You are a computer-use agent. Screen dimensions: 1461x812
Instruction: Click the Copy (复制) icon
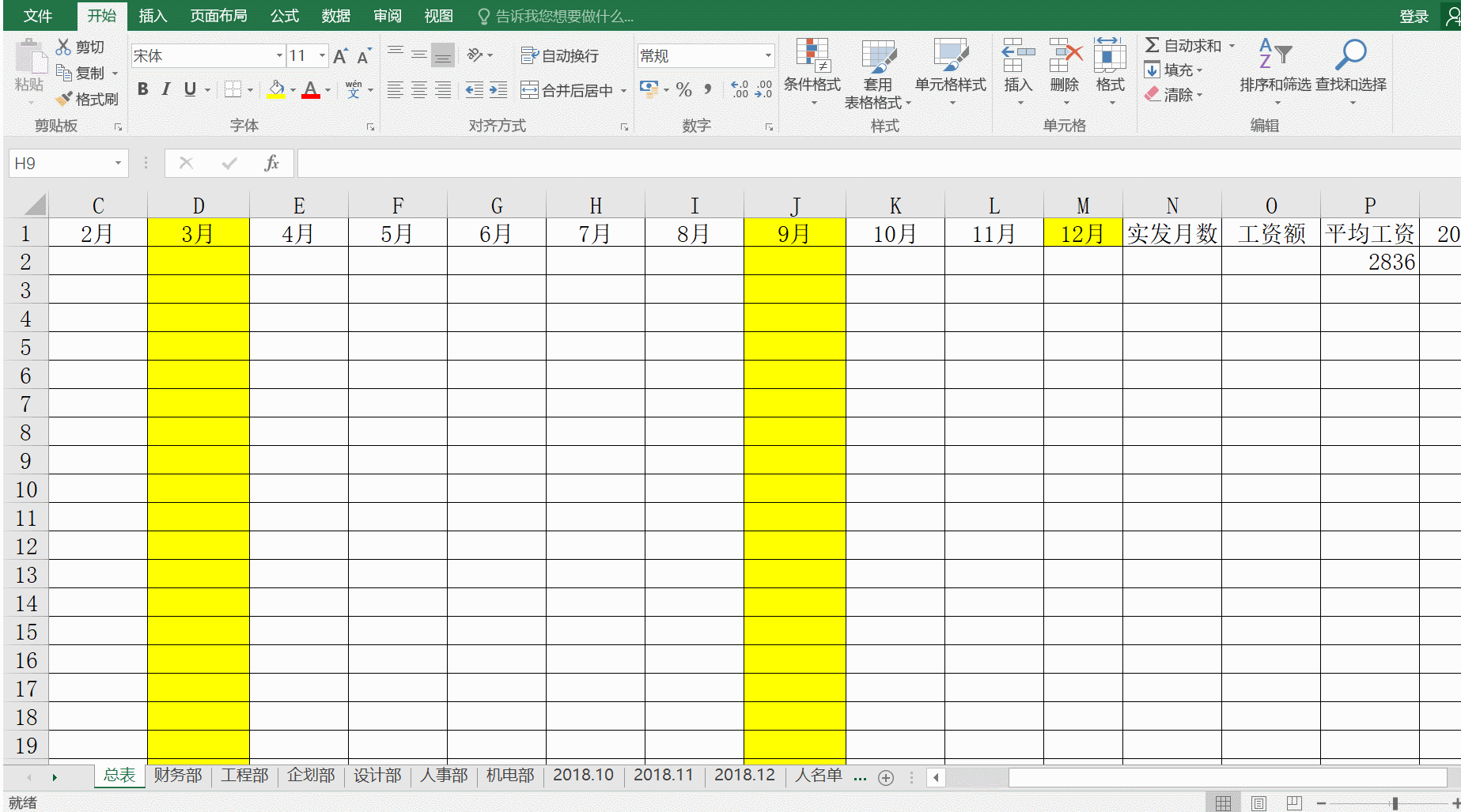click(x=64, y=73)
